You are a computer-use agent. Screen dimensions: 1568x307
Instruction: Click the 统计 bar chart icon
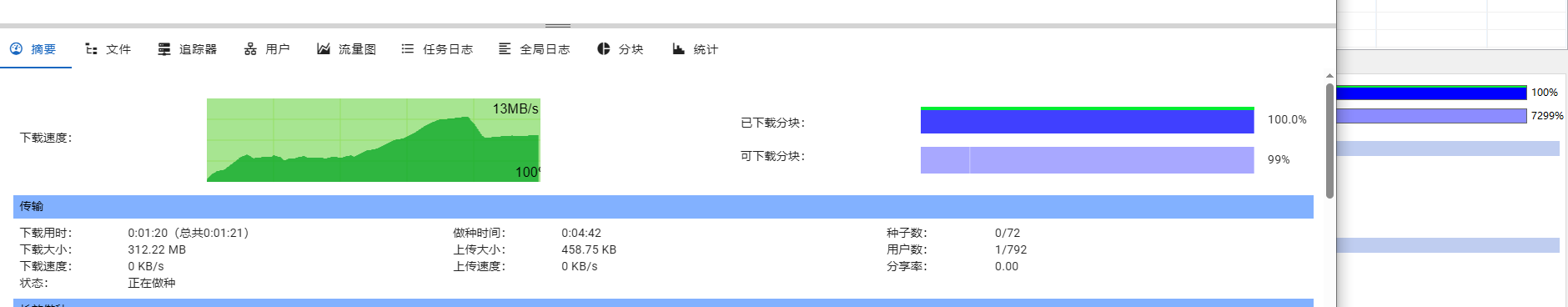679,49
